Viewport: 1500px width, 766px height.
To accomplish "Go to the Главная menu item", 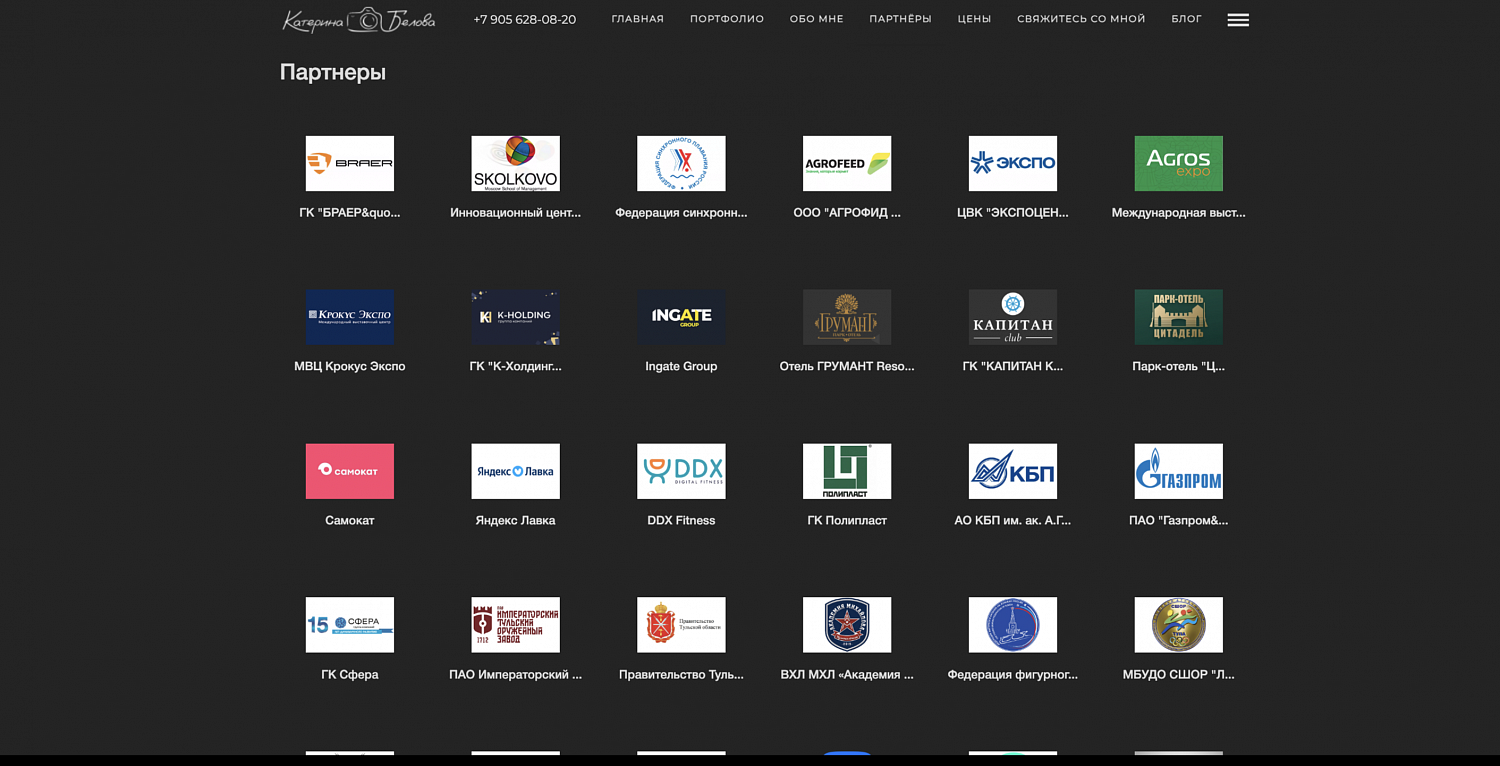I will click(637, 19).
